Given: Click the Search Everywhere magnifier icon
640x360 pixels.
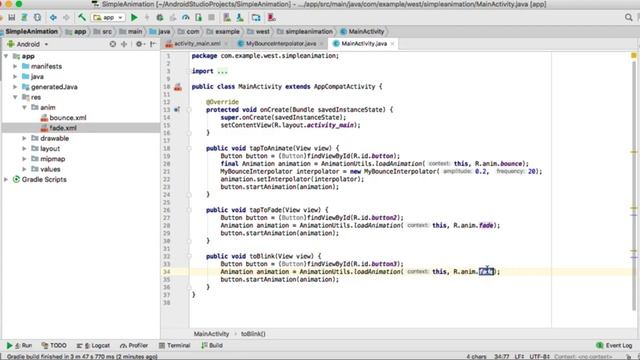Looking at the screenshot, I should (x=629, y=18).
